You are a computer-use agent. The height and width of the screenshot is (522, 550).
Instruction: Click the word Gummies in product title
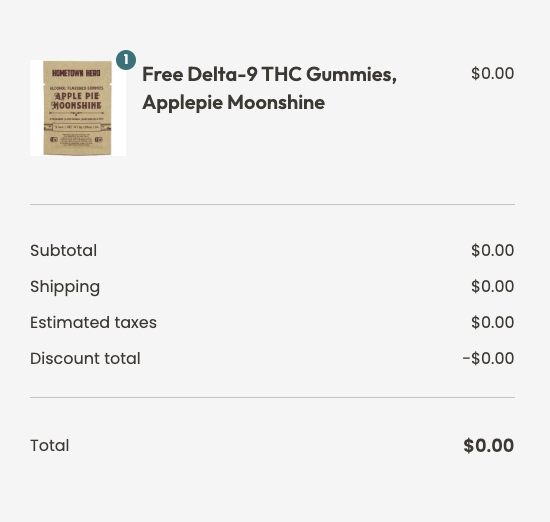click(351, 74)
